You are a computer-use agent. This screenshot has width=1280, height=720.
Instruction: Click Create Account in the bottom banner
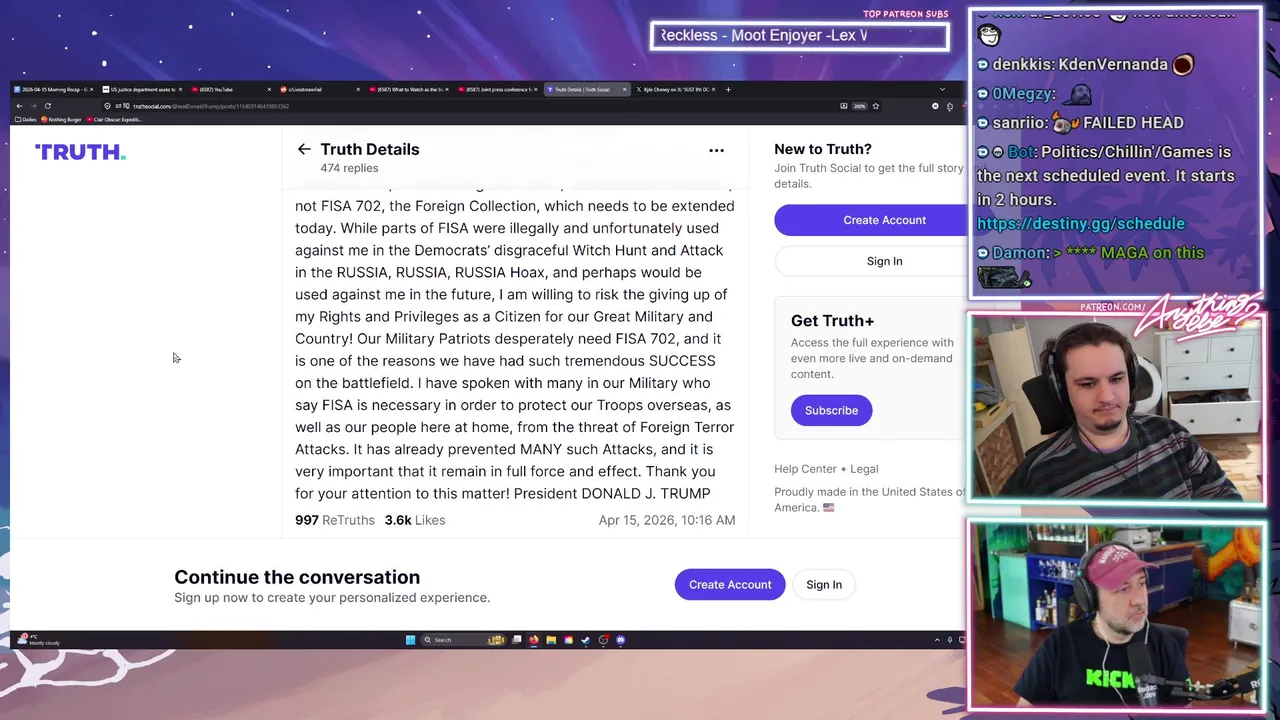(730, 585)
